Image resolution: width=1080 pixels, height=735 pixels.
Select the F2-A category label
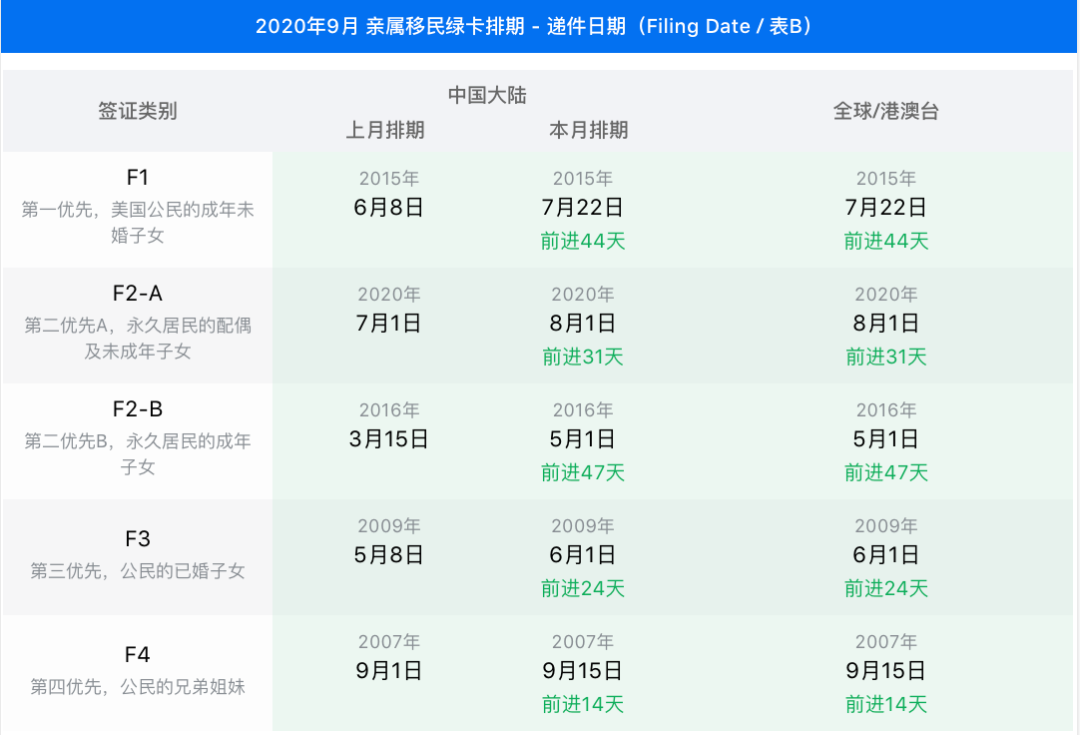point(137,293)
